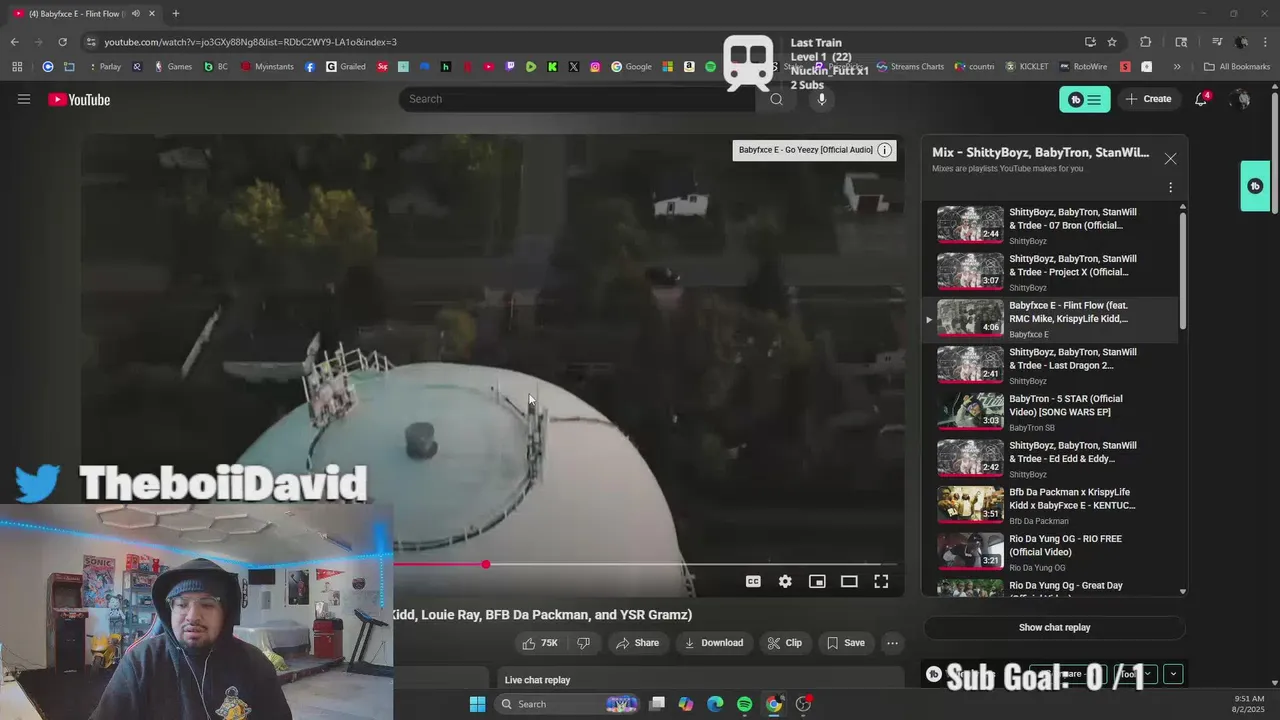Go to the YouTube home logo
Screen dimensions: 1280x720
point(79,99)
